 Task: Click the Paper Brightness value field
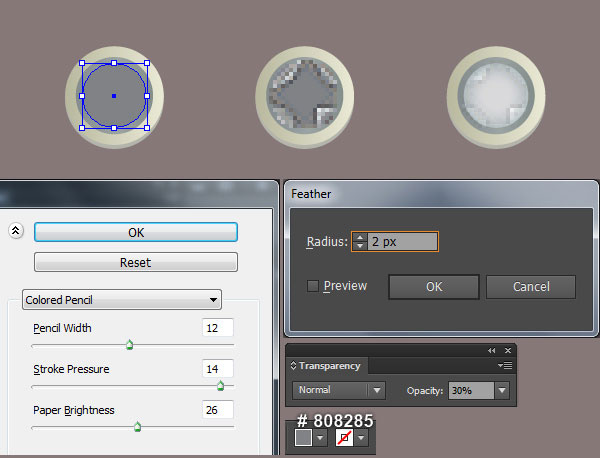[x=217, y=410]
